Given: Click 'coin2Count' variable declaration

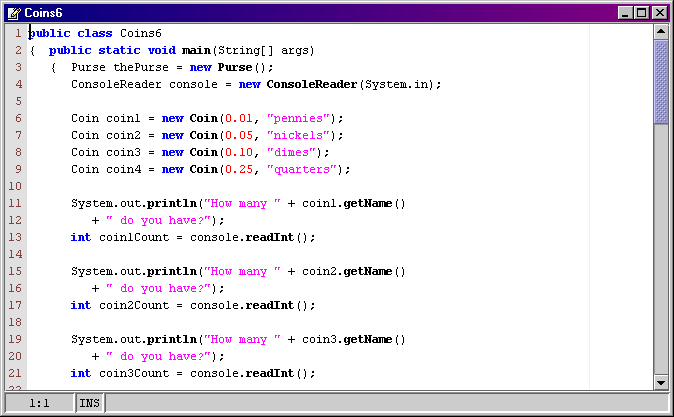Looking at the screenshot, I should click(x=134, y=305).
